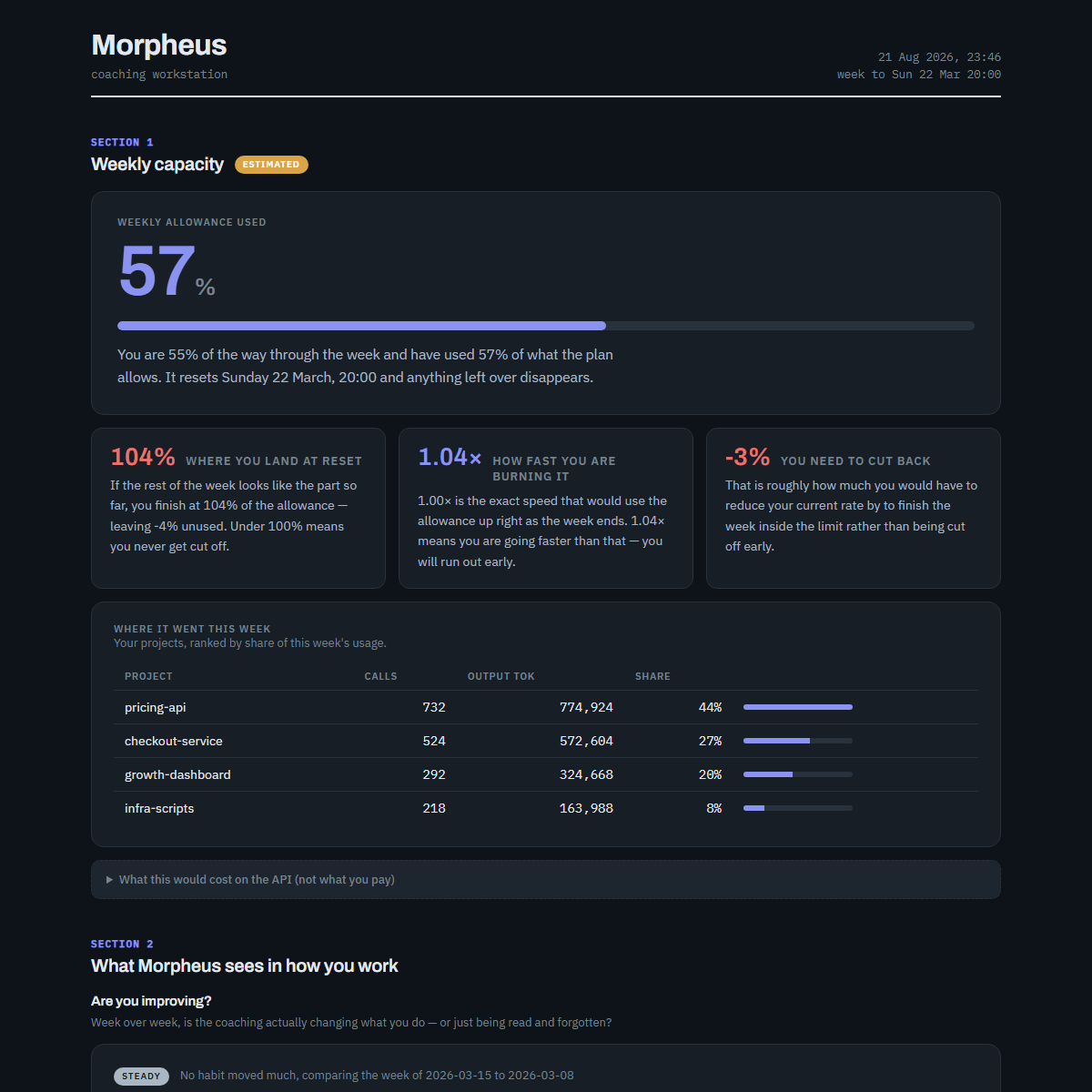Click the pricing-api share bar
The width and height of the screenshot is (1092, 1092).
pyautogui.click(x=798, y=707)
